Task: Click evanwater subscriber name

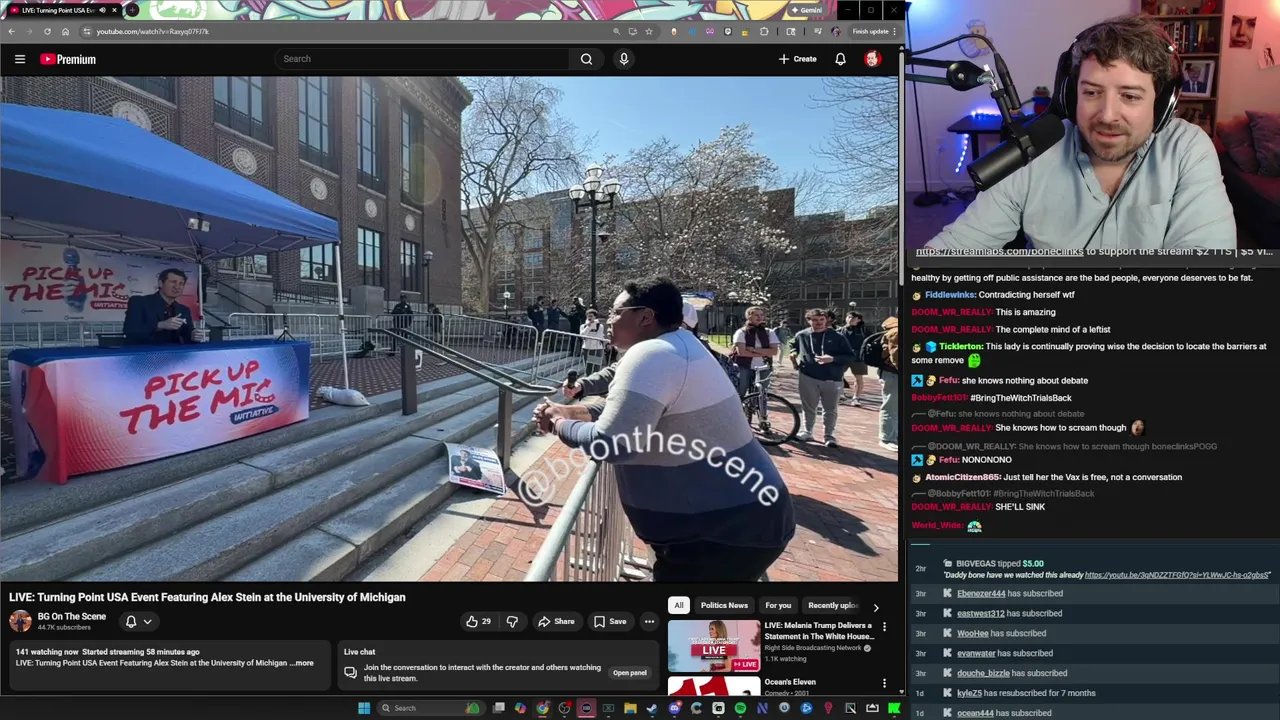Action: [x=977, y=653]
